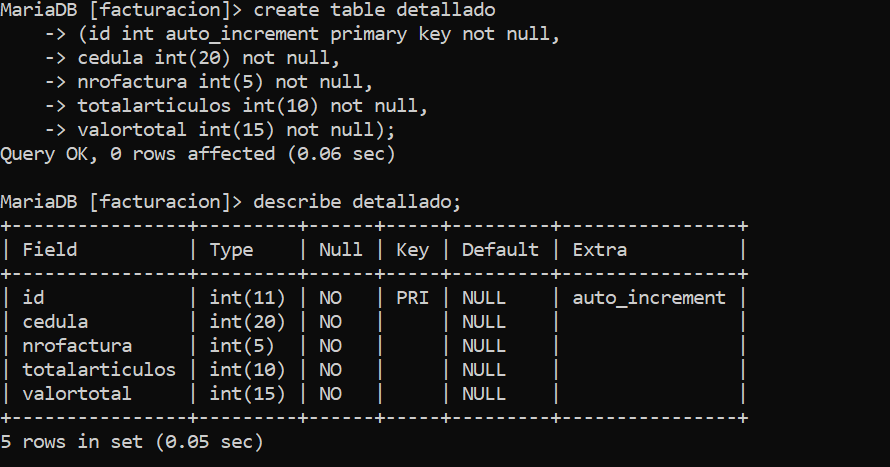
Task: Click the 'valortotal int(15) not null);' line
Action: pyautogui.click(x=236, y=130)
